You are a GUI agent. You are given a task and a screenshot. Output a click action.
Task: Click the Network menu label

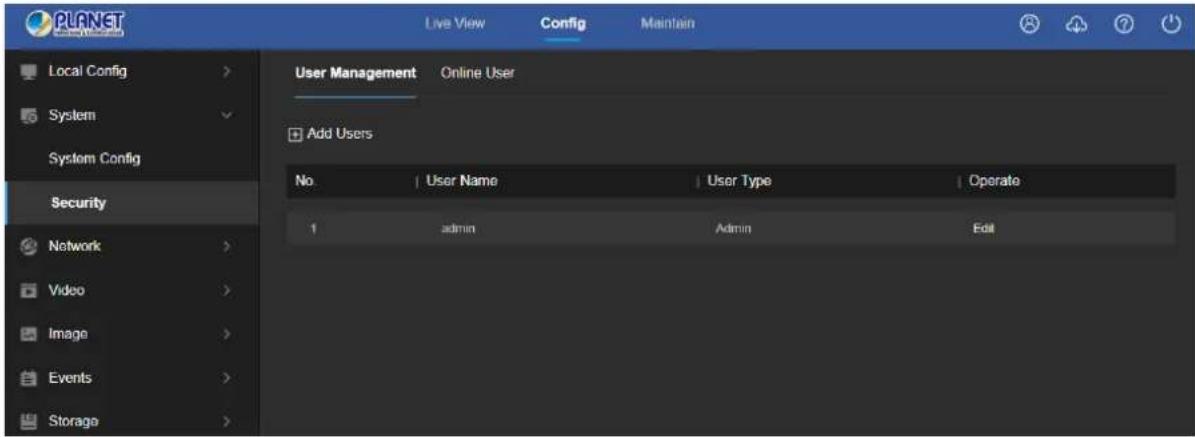point(74,246)
